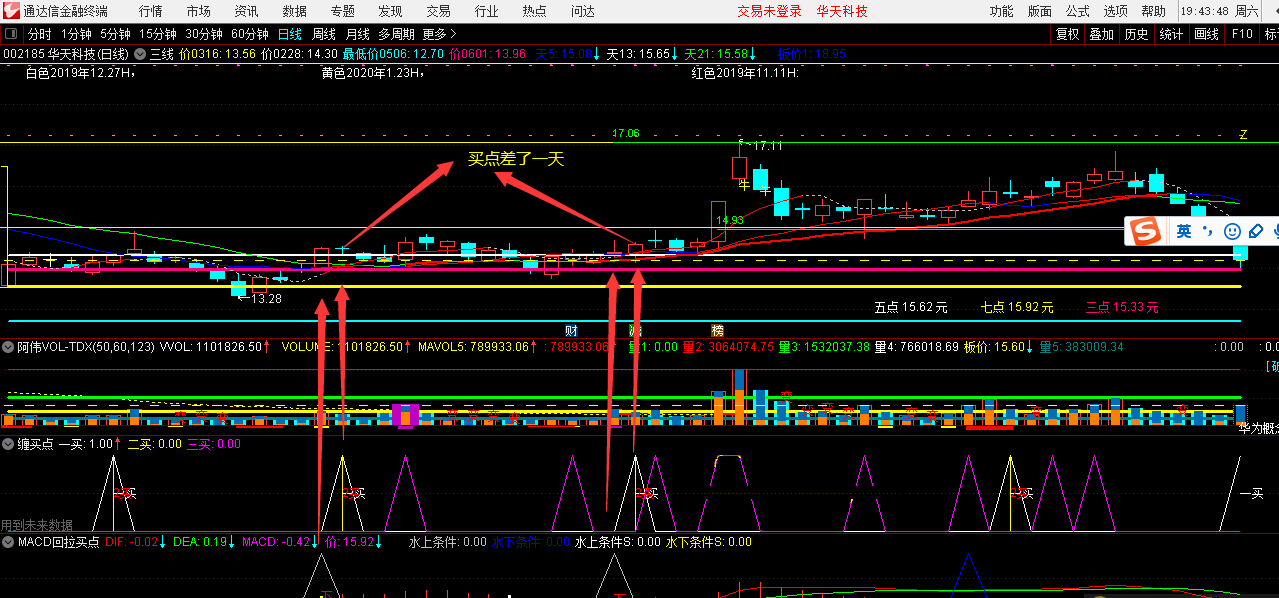Click the 画线 drawing button
The height and width of the screenshot is (598, 1279).
pos(1206,34)
